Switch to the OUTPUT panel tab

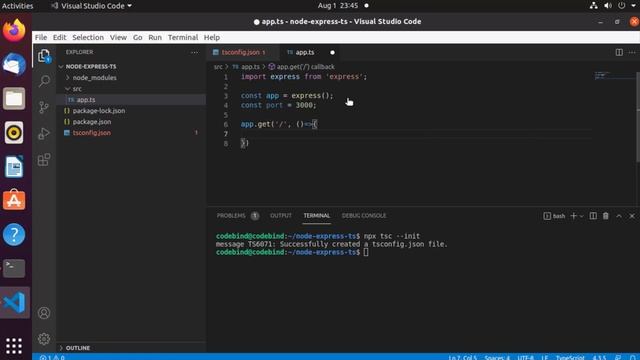coord(281,216)
